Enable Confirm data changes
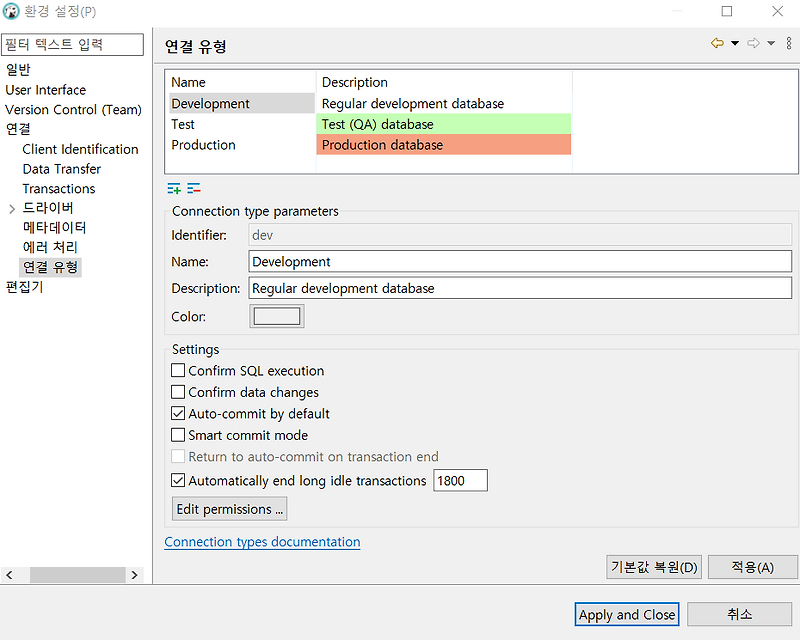The height and width of the screenshot is (640, 800). coord(178,390)
